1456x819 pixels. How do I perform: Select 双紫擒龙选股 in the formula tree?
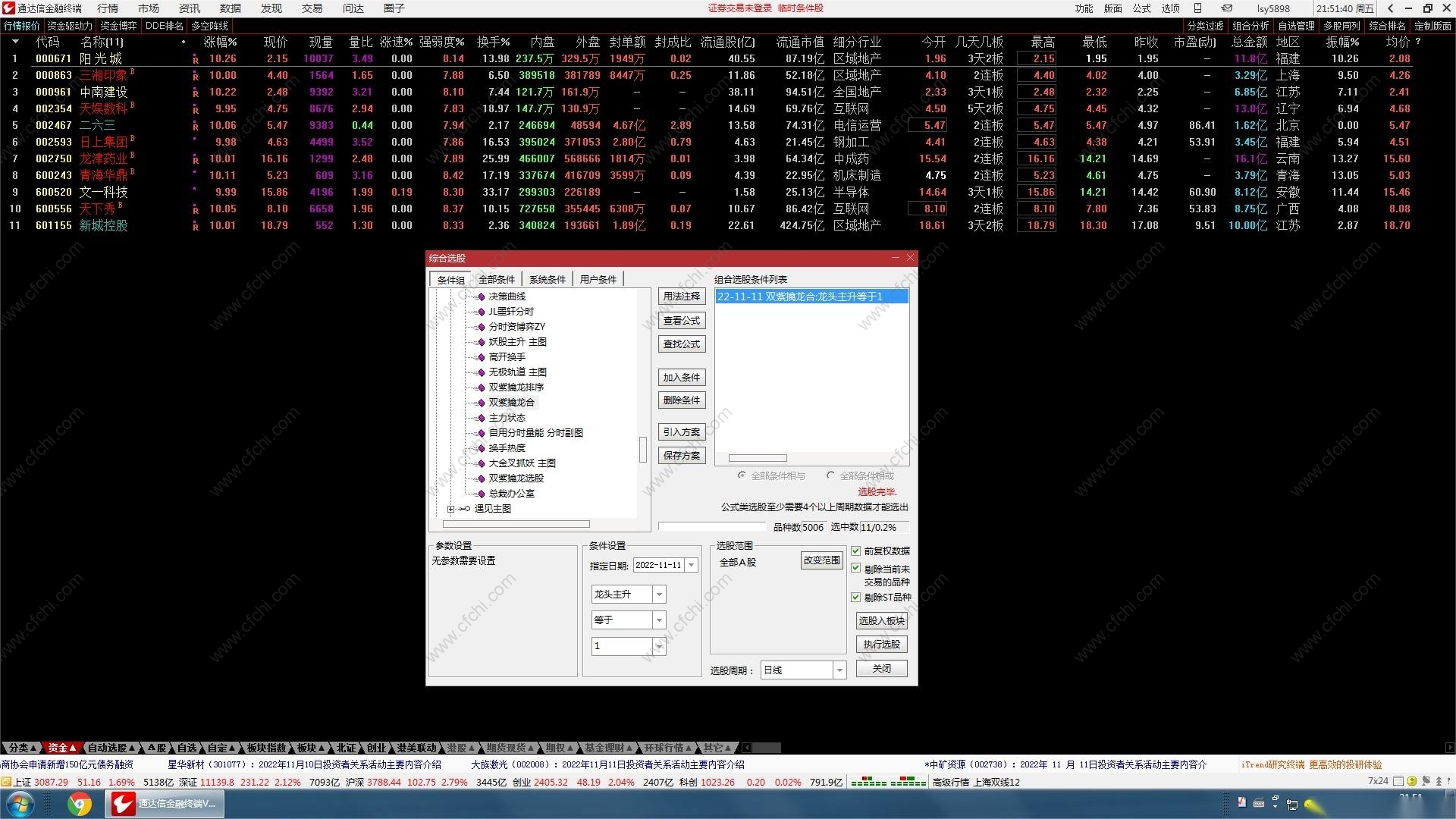pyautogui.click(x=516, y=479)
